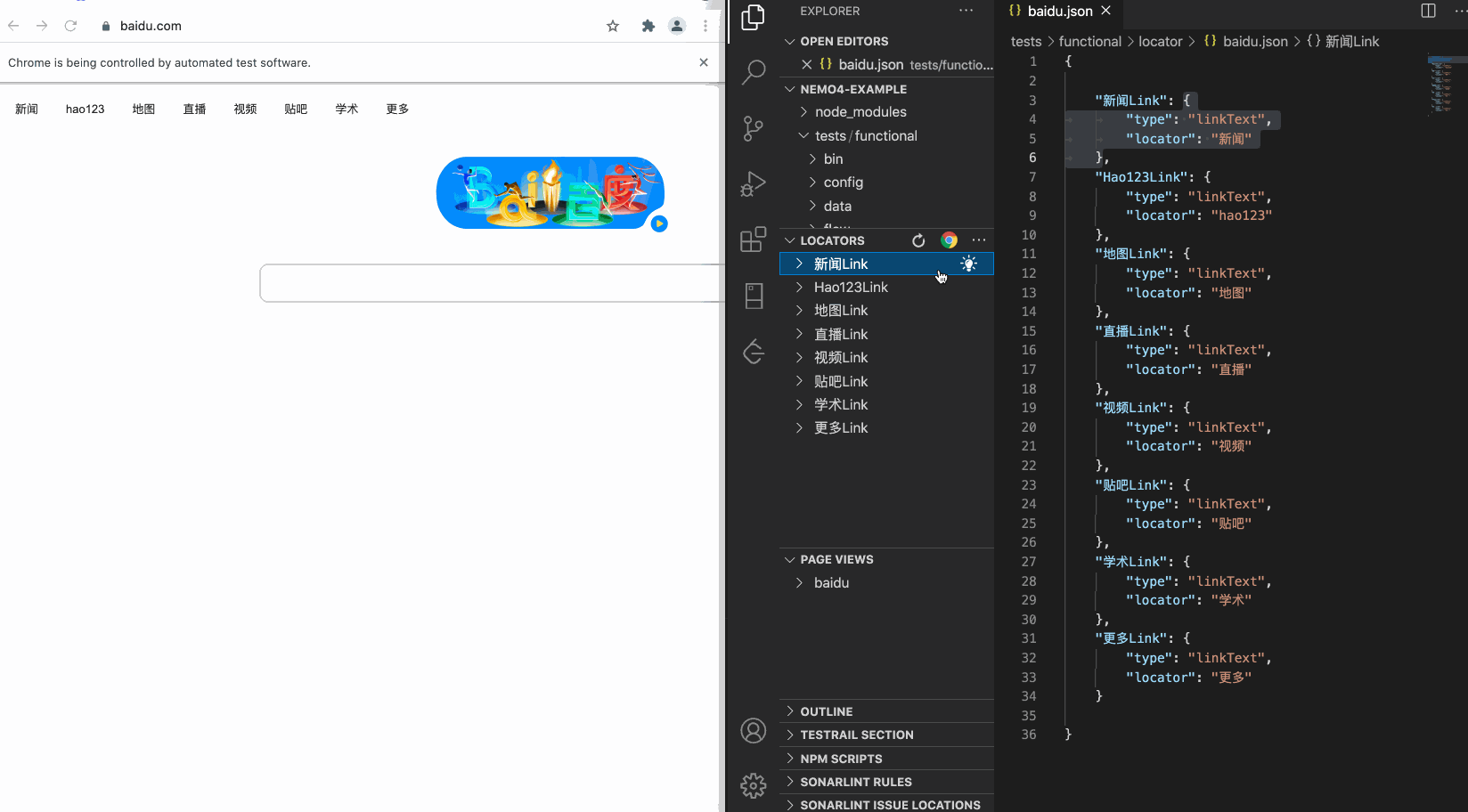Expand the 地图Link locator
This screenshot has width=1468, height=812.
coord(799,310)
